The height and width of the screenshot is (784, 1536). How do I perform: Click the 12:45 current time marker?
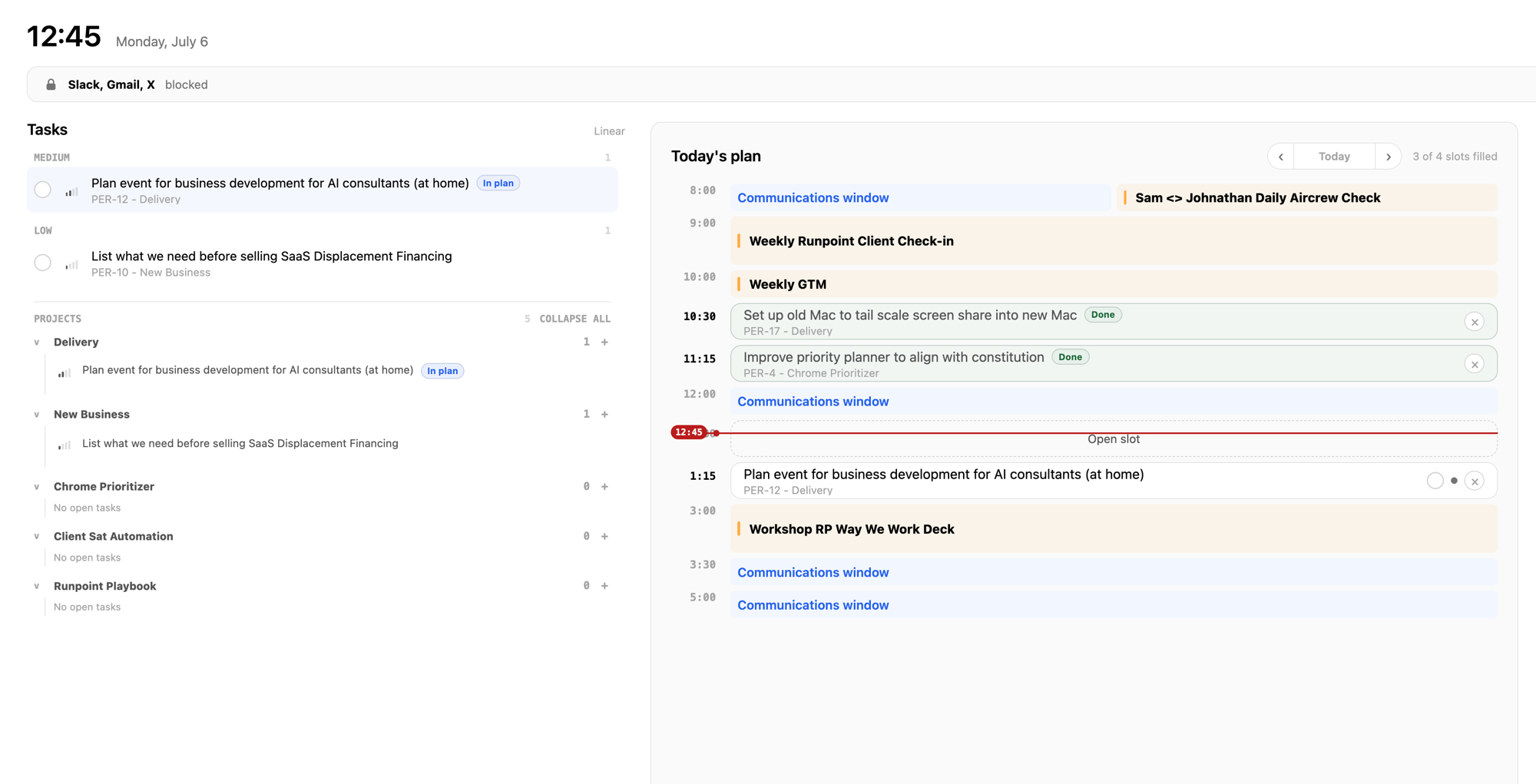[x=689, y=432]
